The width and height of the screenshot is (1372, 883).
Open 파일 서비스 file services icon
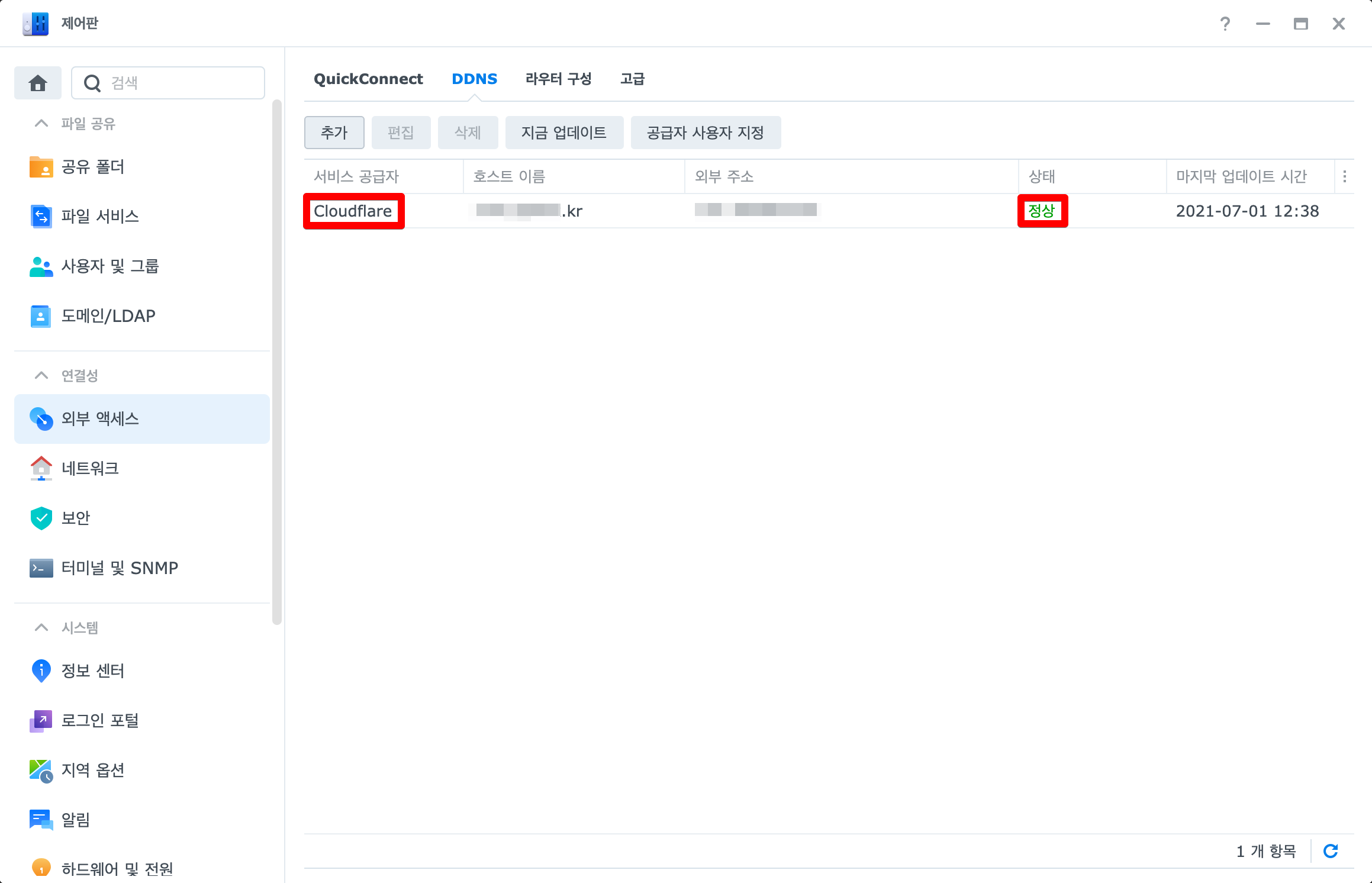pyautogui.click(x=41, y=217)
